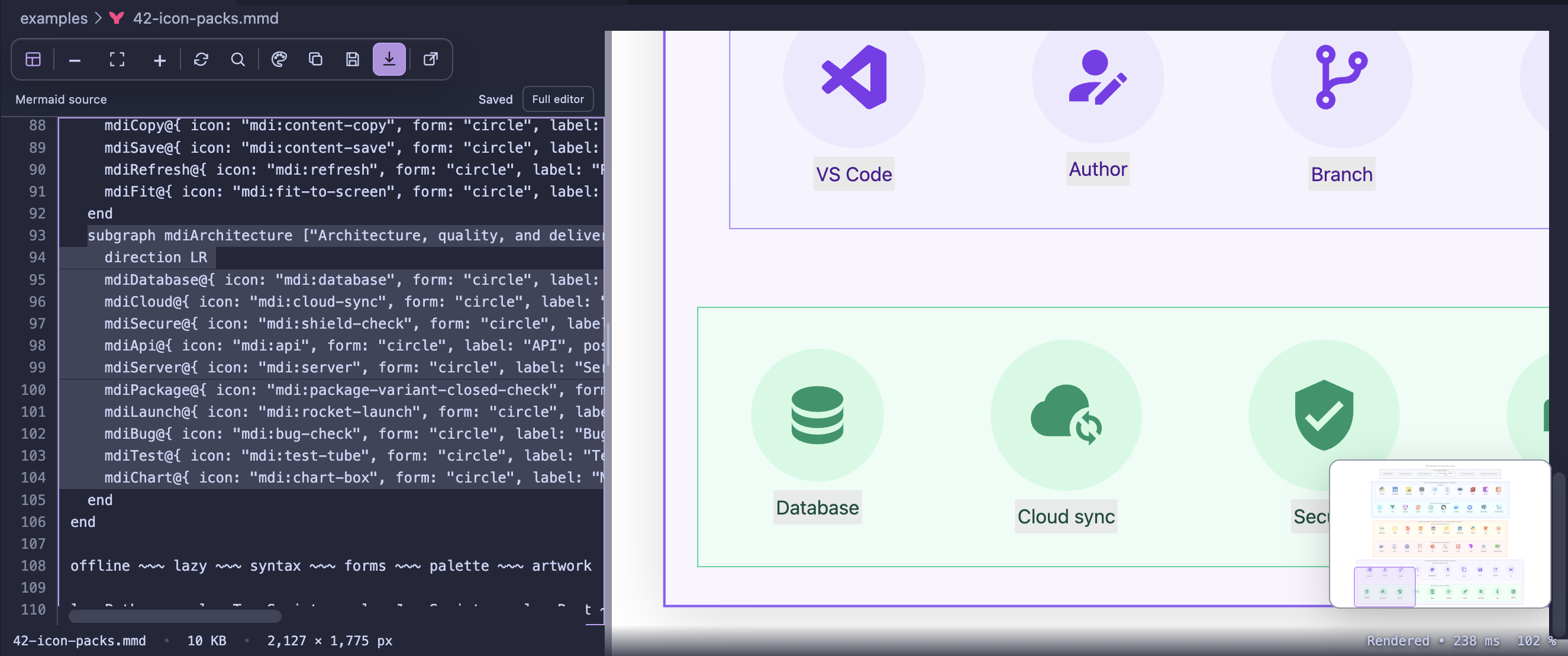This screenshot has width=1568, height=656.
Task: Click the mdiCloud cloud-sync code line
Action: click(353, 302)
